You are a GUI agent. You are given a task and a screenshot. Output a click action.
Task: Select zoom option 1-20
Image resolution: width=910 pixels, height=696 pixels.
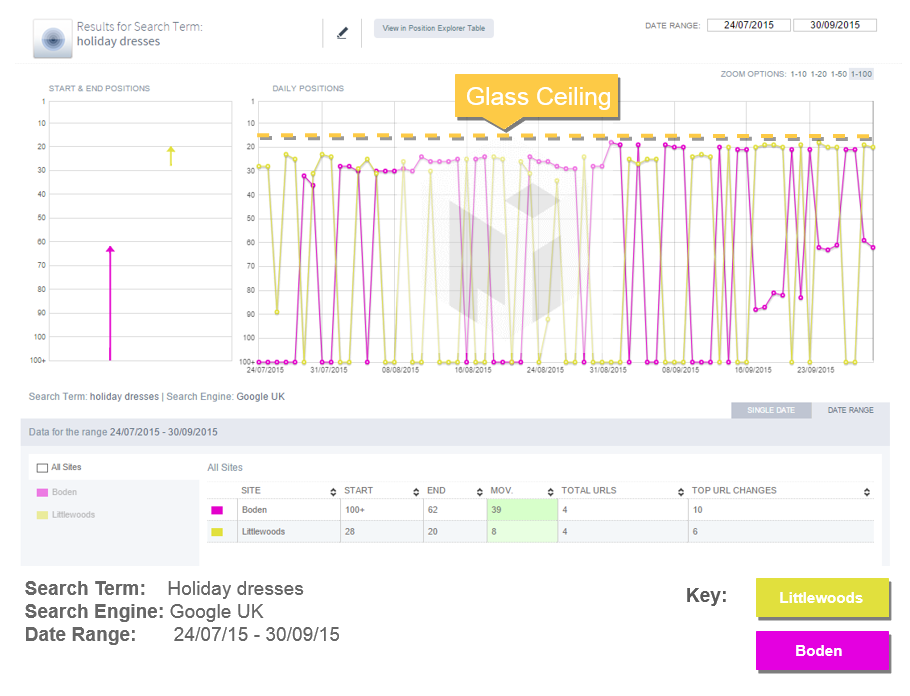(819, 74)
